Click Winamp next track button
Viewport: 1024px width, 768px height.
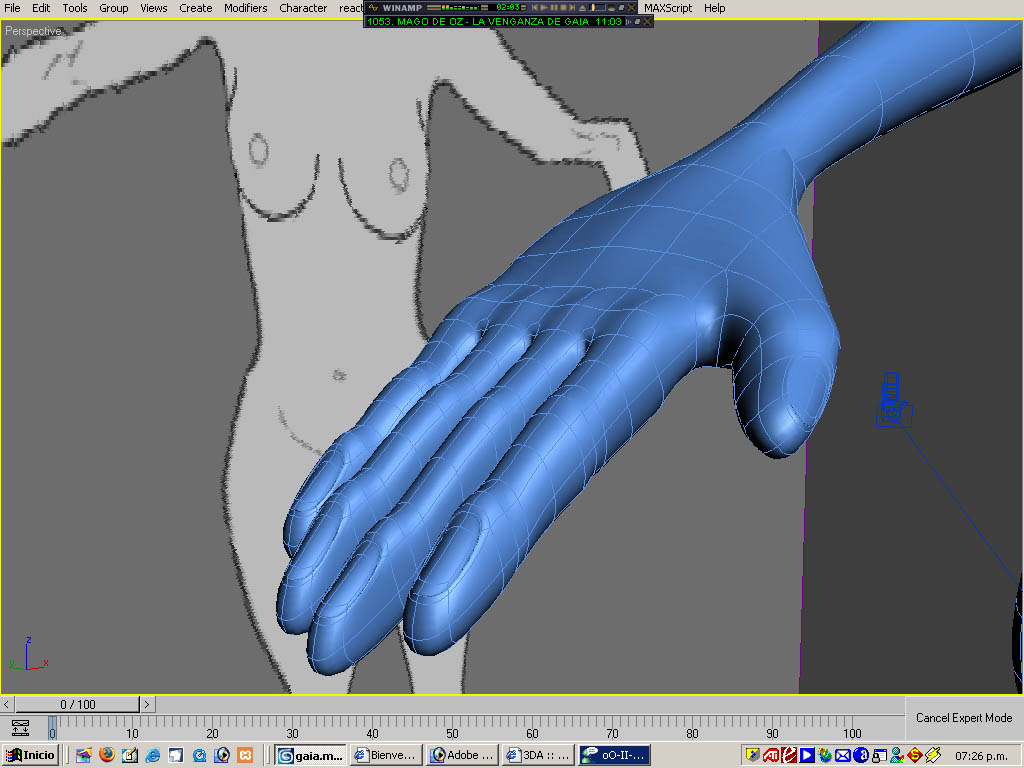tap(572, 8)
